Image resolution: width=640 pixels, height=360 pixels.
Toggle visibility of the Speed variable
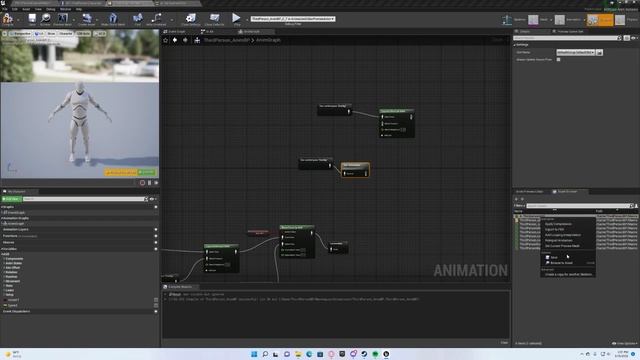(156, 305)
